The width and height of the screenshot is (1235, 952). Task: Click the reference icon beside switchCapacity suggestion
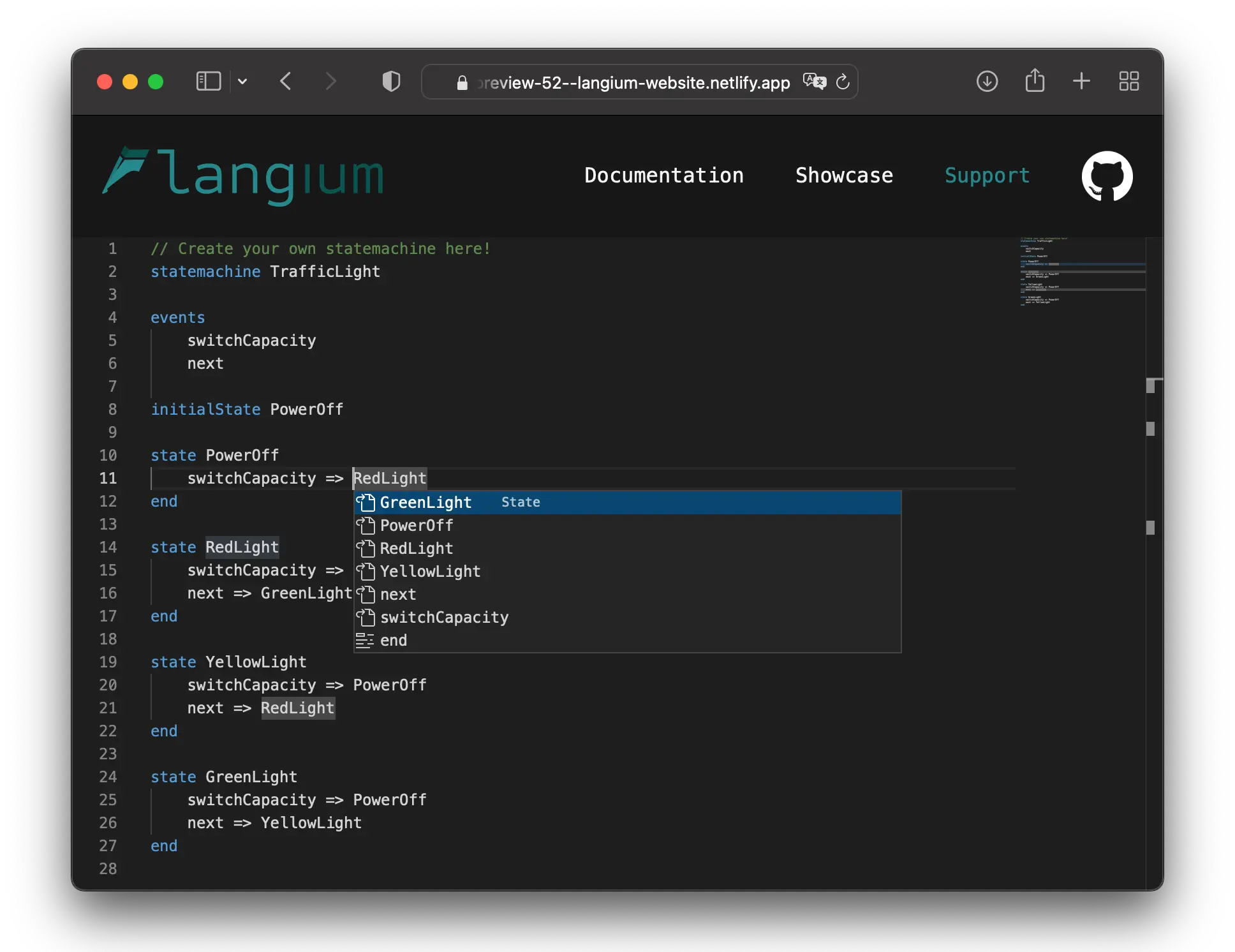pyautogui.click(x=366, y=618)
